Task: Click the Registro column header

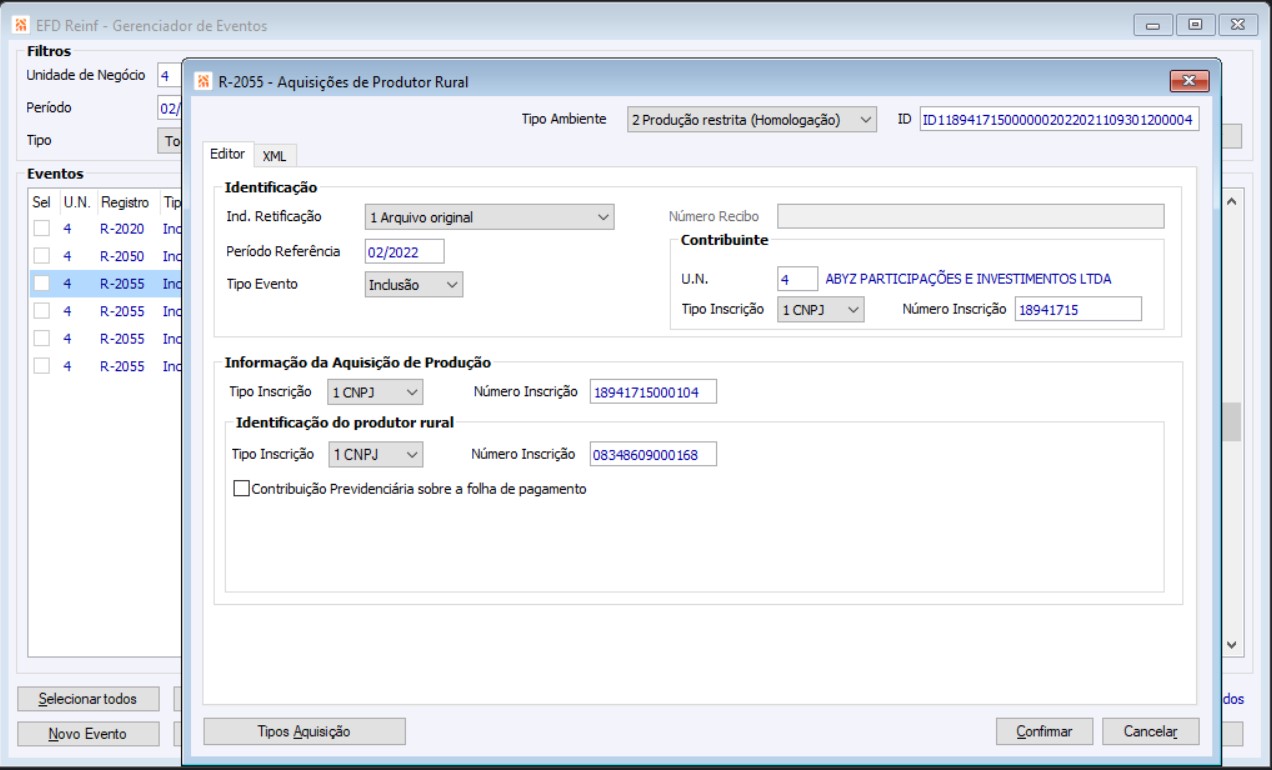Action: (x=124, y=202)
